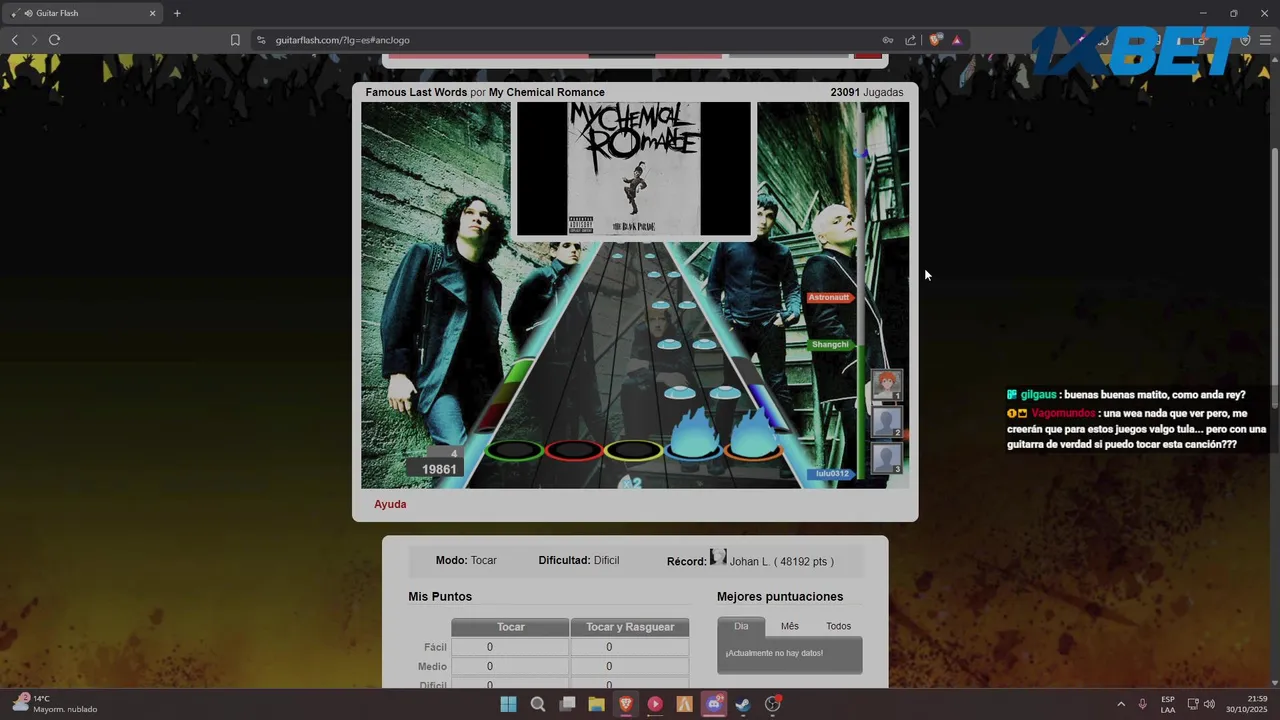Screen dimensions: 1280x720
Task: Click the microphone icon in system tray
Action: coord(1143,704)
